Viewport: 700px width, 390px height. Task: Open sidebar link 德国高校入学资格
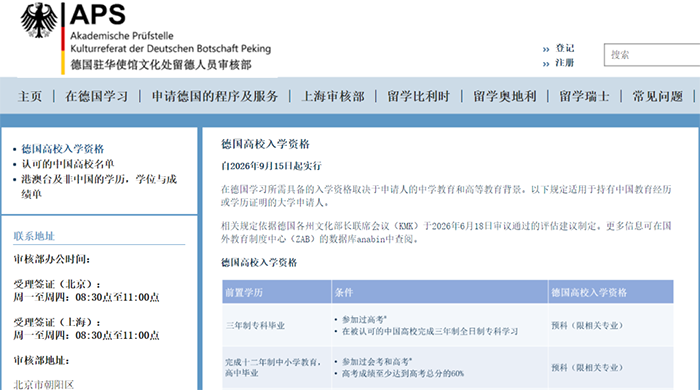(63, 149)
